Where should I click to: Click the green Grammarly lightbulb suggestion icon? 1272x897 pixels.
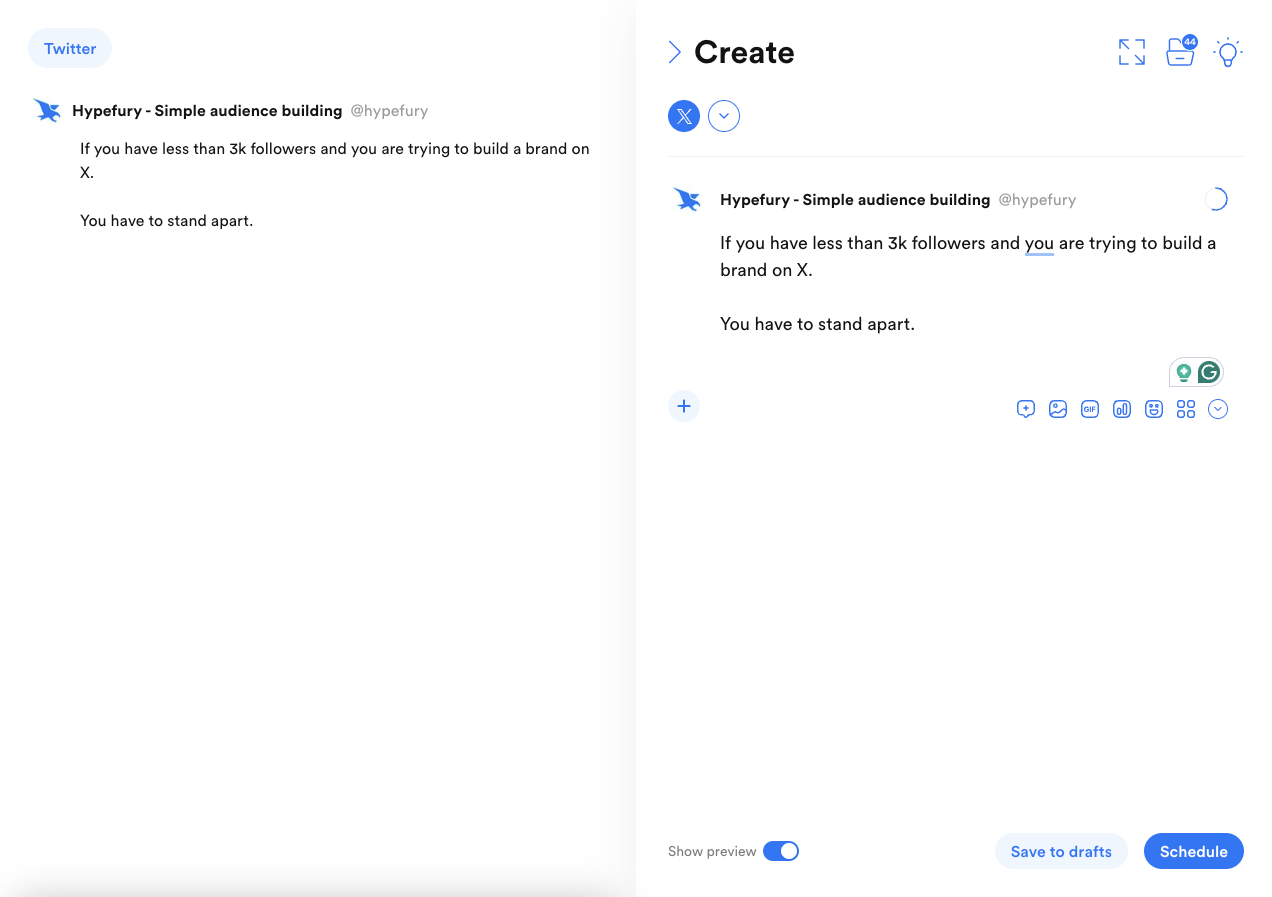(x=1184, y=373)
